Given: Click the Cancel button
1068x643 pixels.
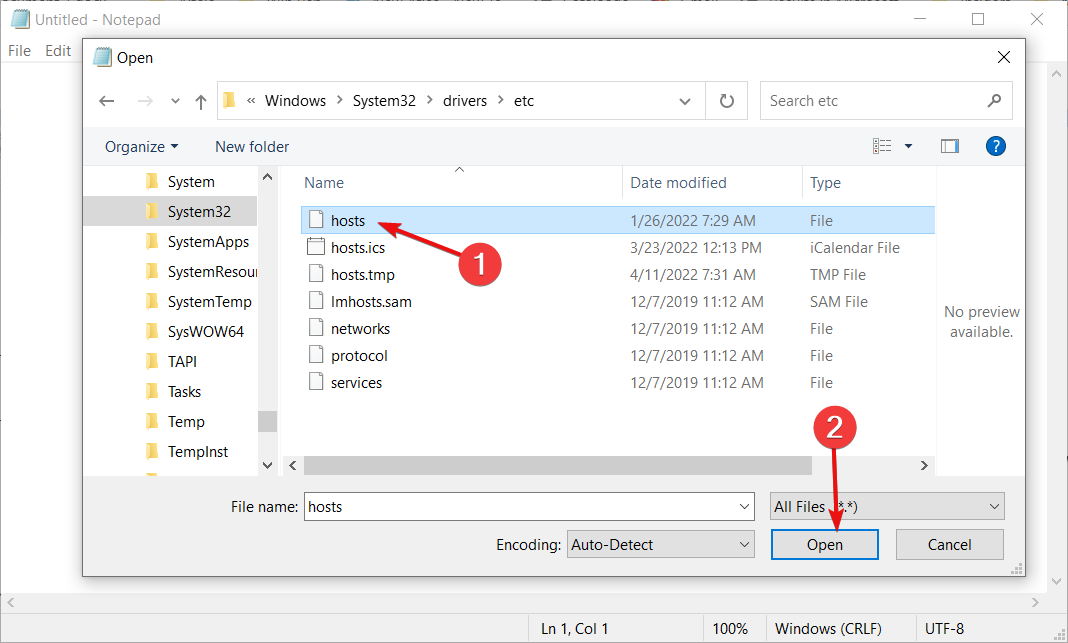Looking at the screenshot, I should [x=949, y=545].
